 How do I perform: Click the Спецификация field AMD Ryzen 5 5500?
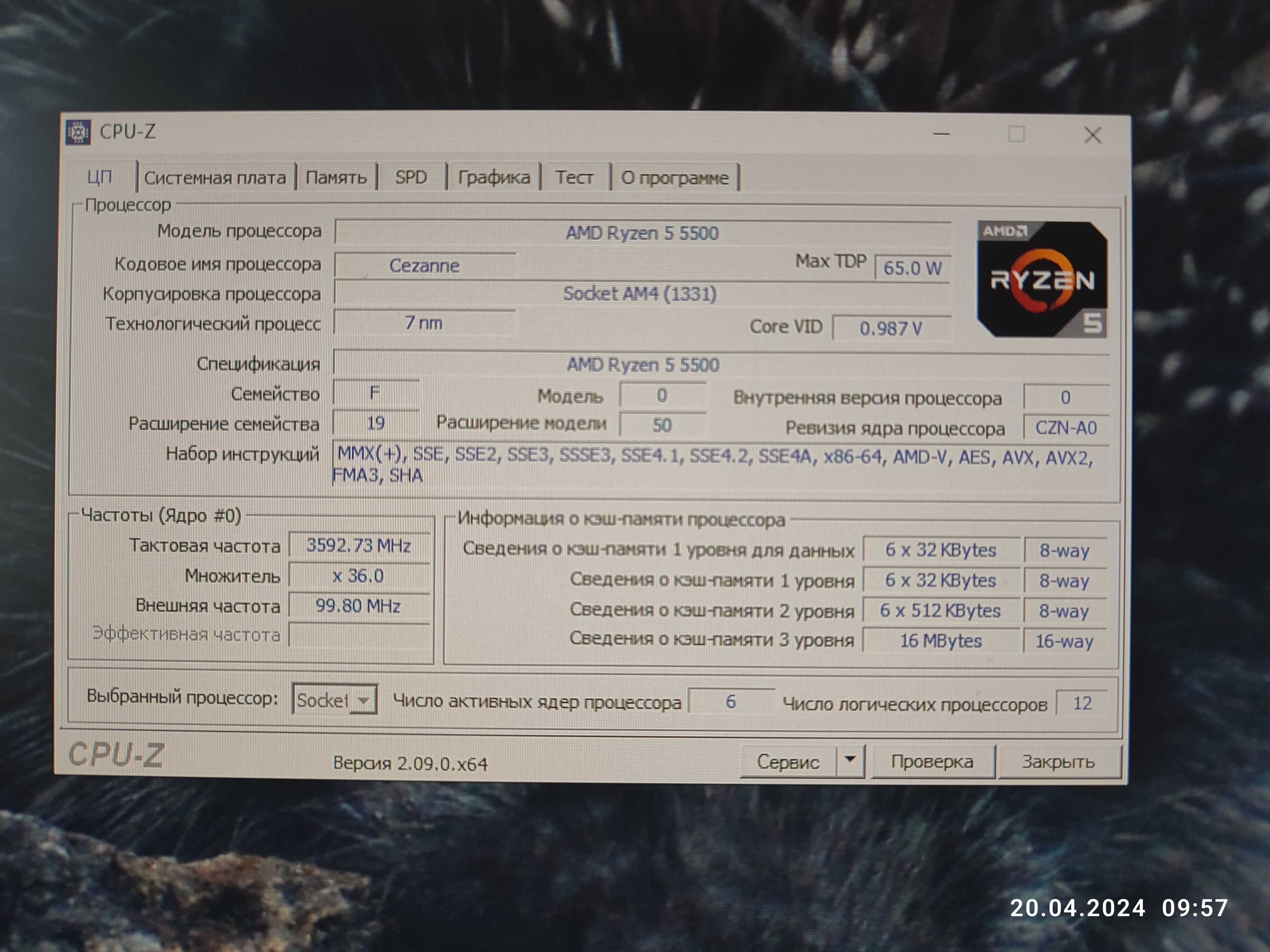point(720,365)
